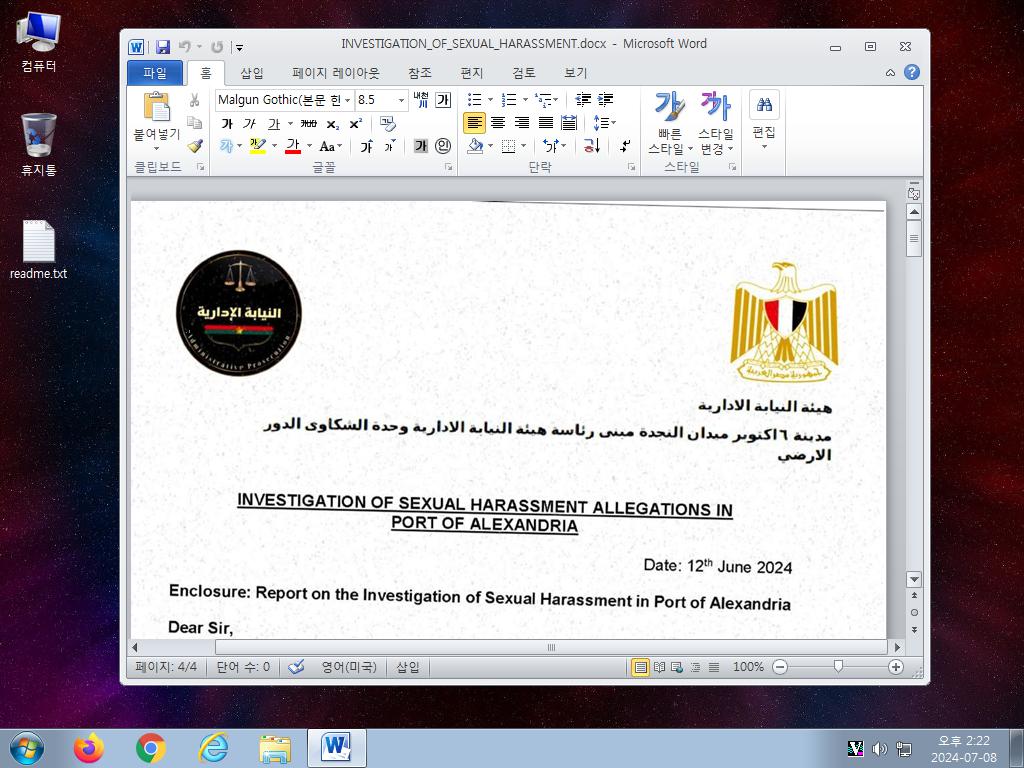Click the zoom slider handle

coord(838,666)
